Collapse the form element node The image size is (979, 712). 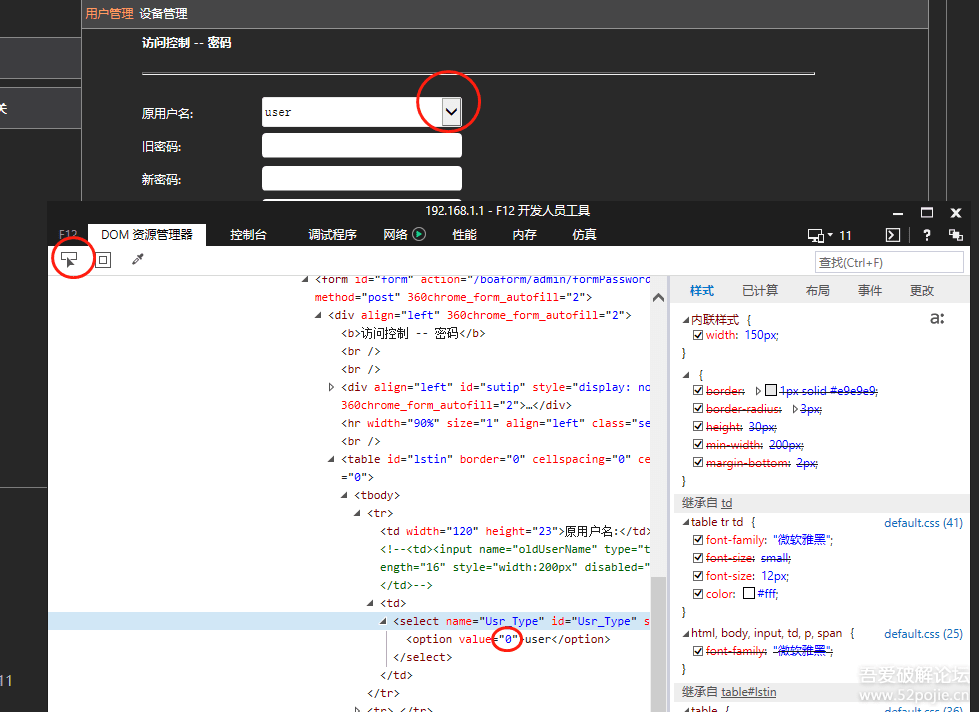point(305,280)
